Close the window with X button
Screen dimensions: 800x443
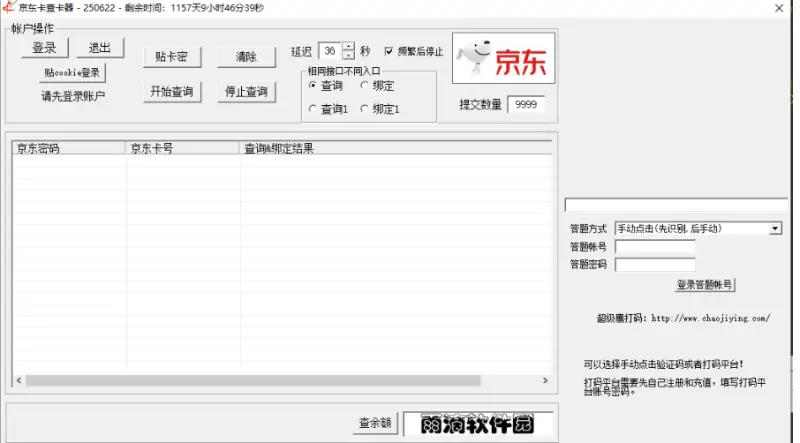click(779, 8)
